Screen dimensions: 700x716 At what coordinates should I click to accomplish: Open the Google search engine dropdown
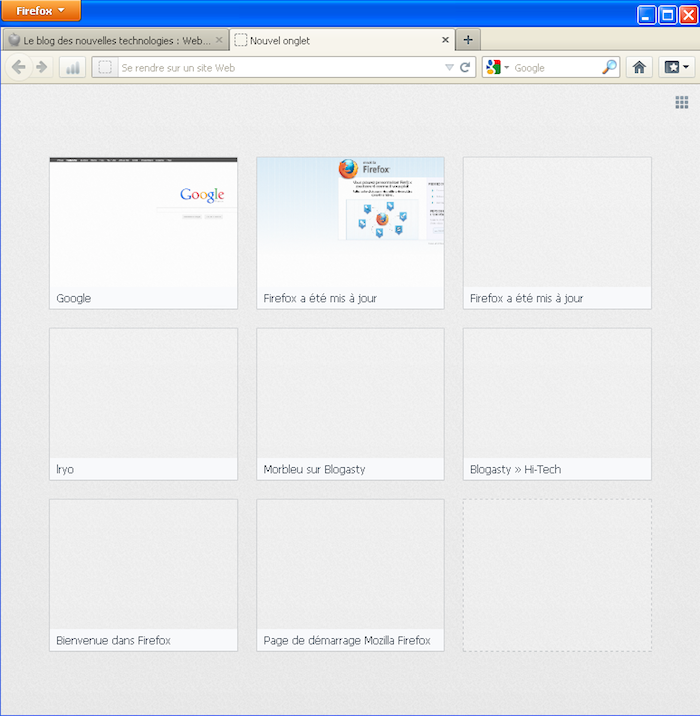coord(496,67)
